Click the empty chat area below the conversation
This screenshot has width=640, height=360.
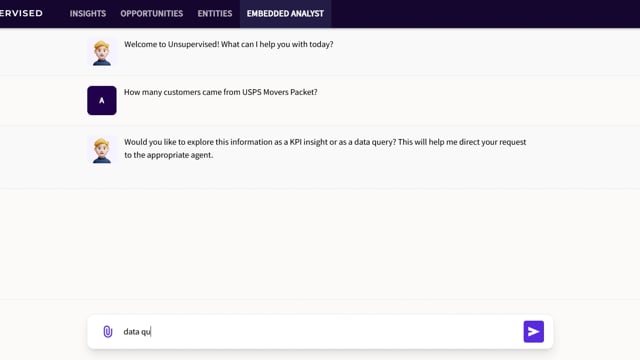coord(320,243)
